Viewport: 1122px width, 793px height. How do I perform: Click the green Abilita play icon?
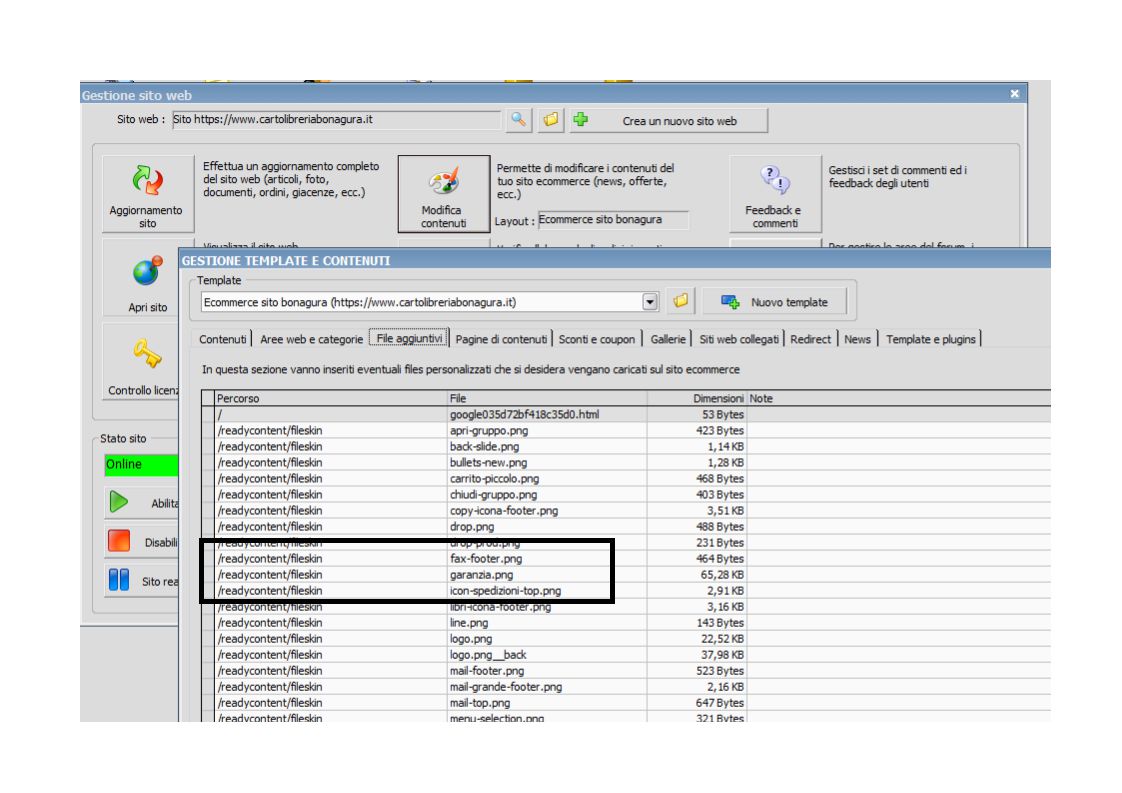point(119,502)
